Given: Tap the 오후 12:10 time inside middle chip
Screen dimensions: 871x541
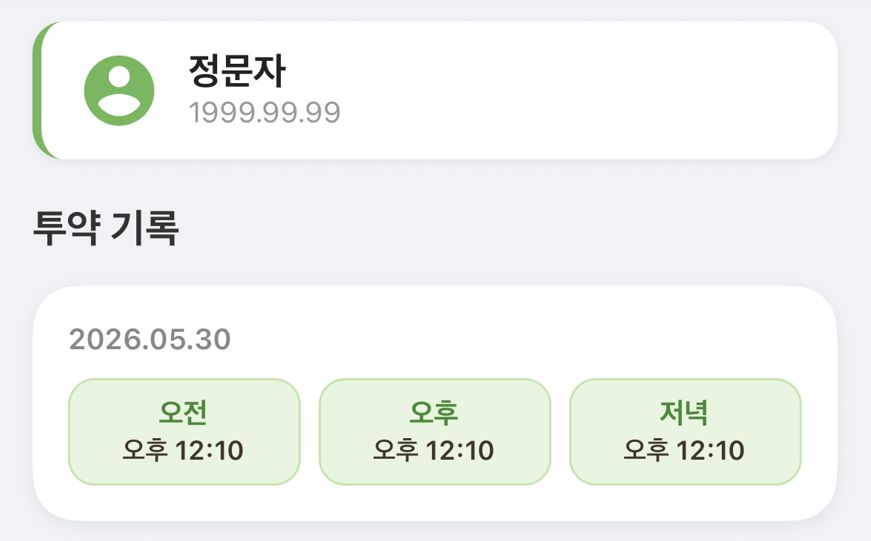Looking at the screenshot, I should click(x=433, y=450).
